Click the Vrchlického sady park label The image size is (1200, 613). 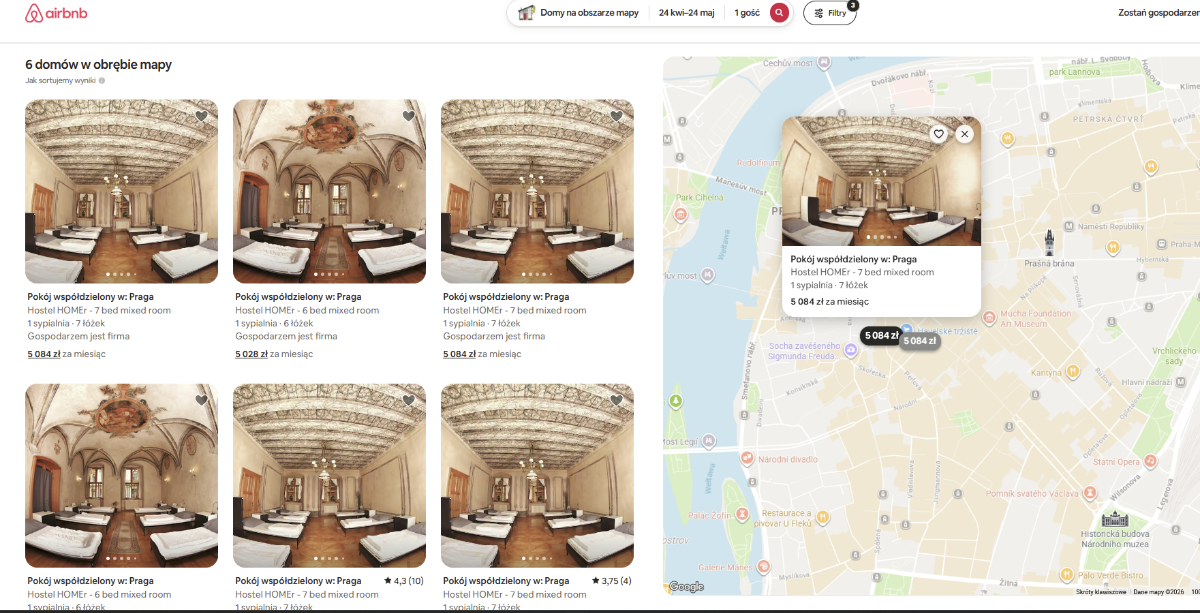pos(1174,355)
